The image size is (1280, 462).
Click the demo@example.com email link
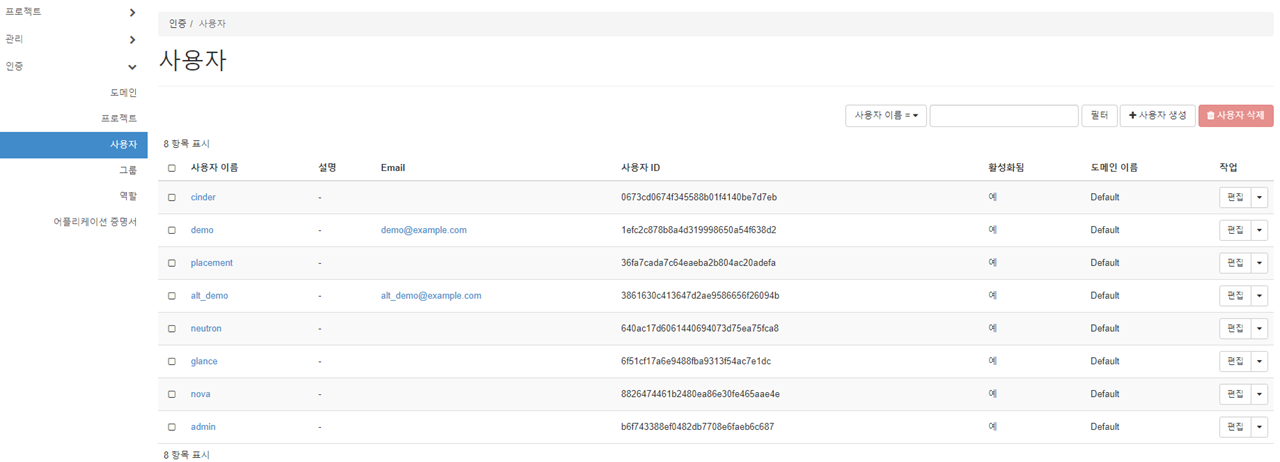tap(424, 230)
